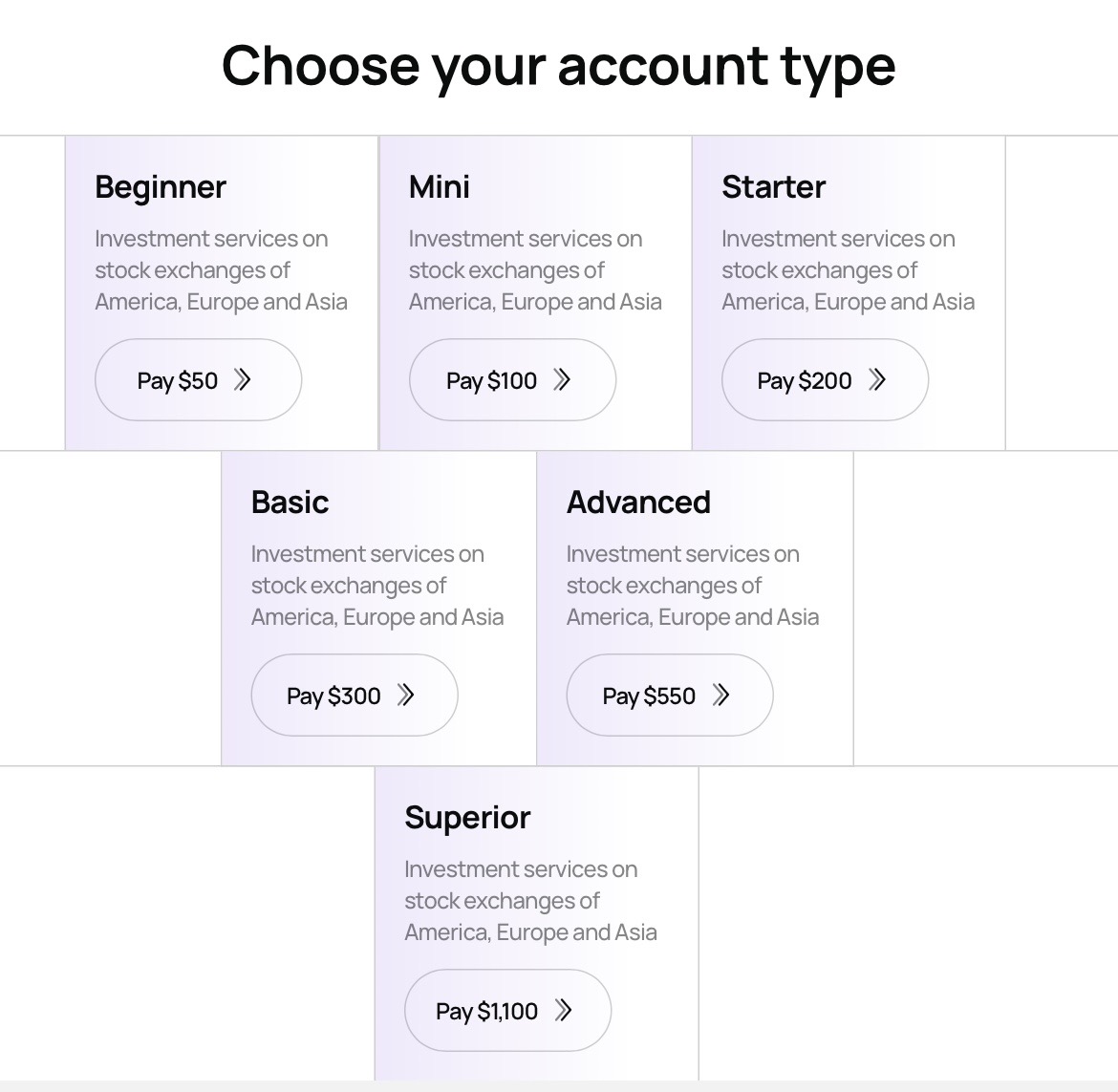The height and width of the screenshot is (1092, 1118).
Task: Select the Starter account title
Action: click(773, 187)
